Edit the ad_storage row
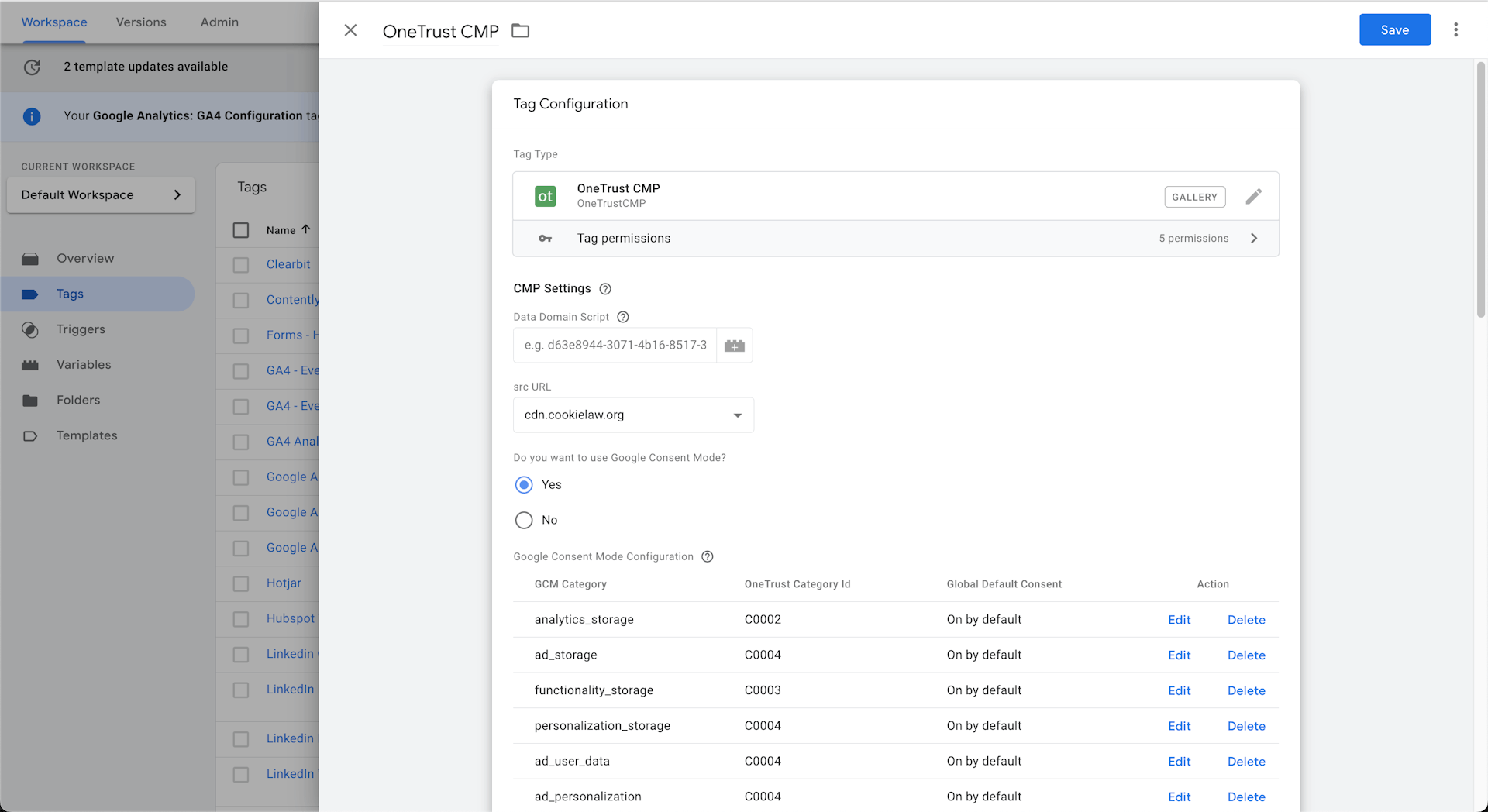This screenshot has width=1488, height=812. pyautogui.click(x=1179, y=655)
